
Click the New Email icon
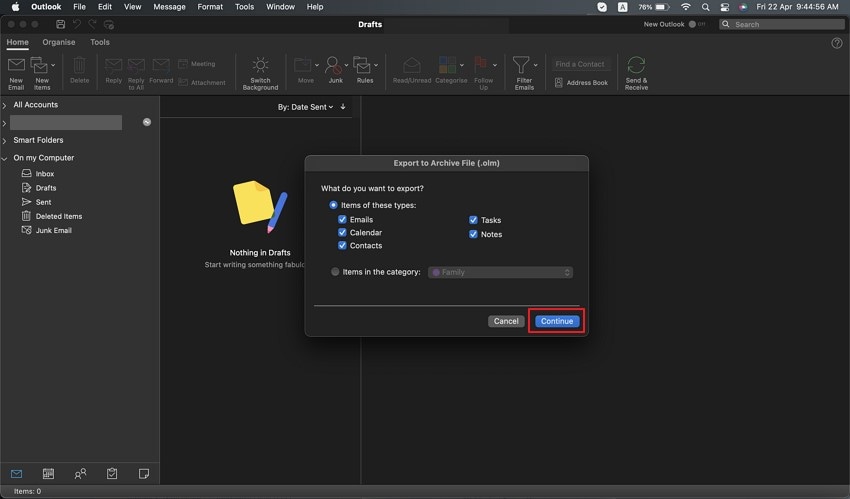pyautogui.click(x=16, y=66)
